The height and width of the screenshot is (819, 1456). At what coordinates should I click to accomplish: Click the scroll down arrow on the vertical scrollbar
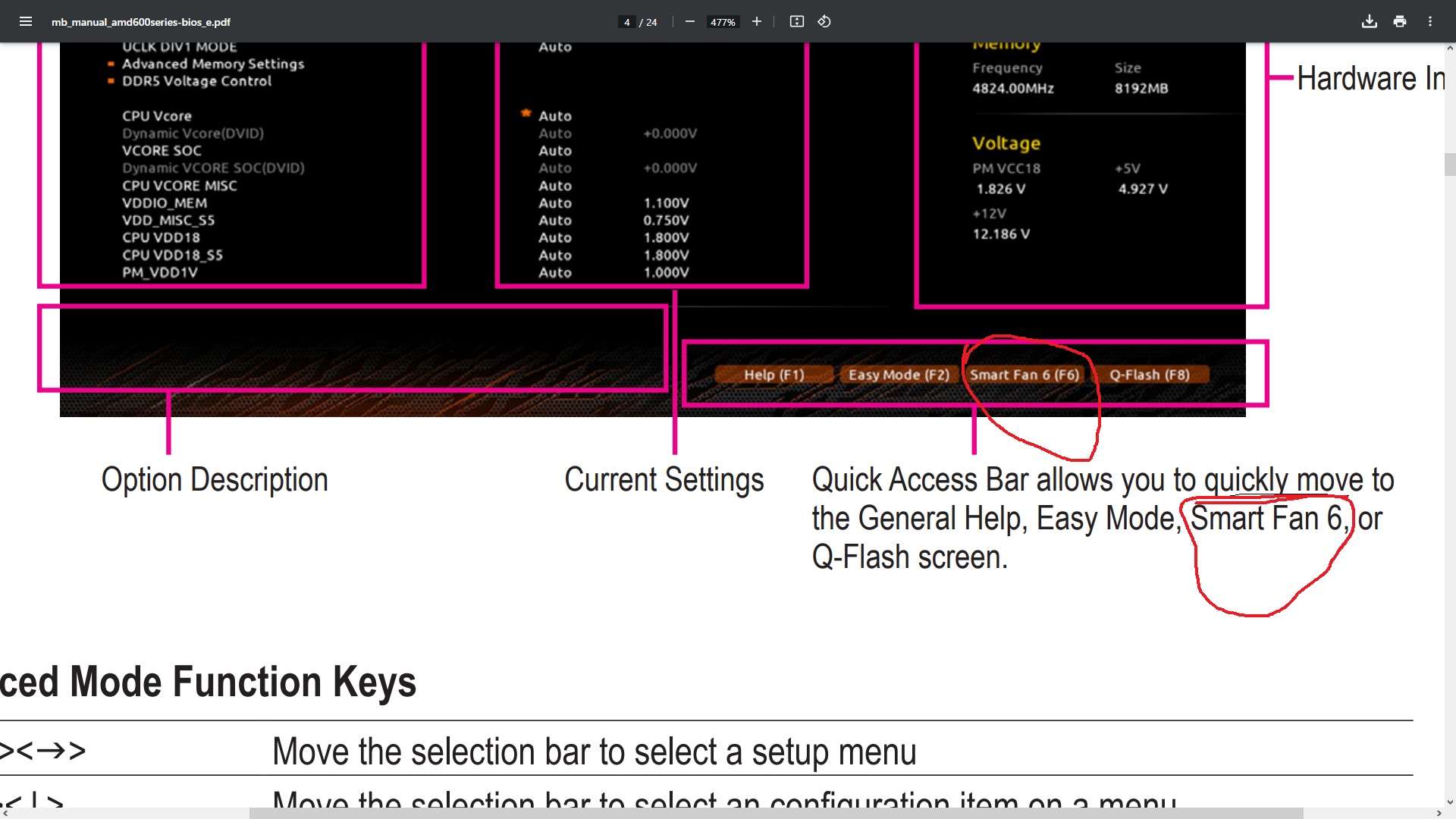[x=1450, y=802]
